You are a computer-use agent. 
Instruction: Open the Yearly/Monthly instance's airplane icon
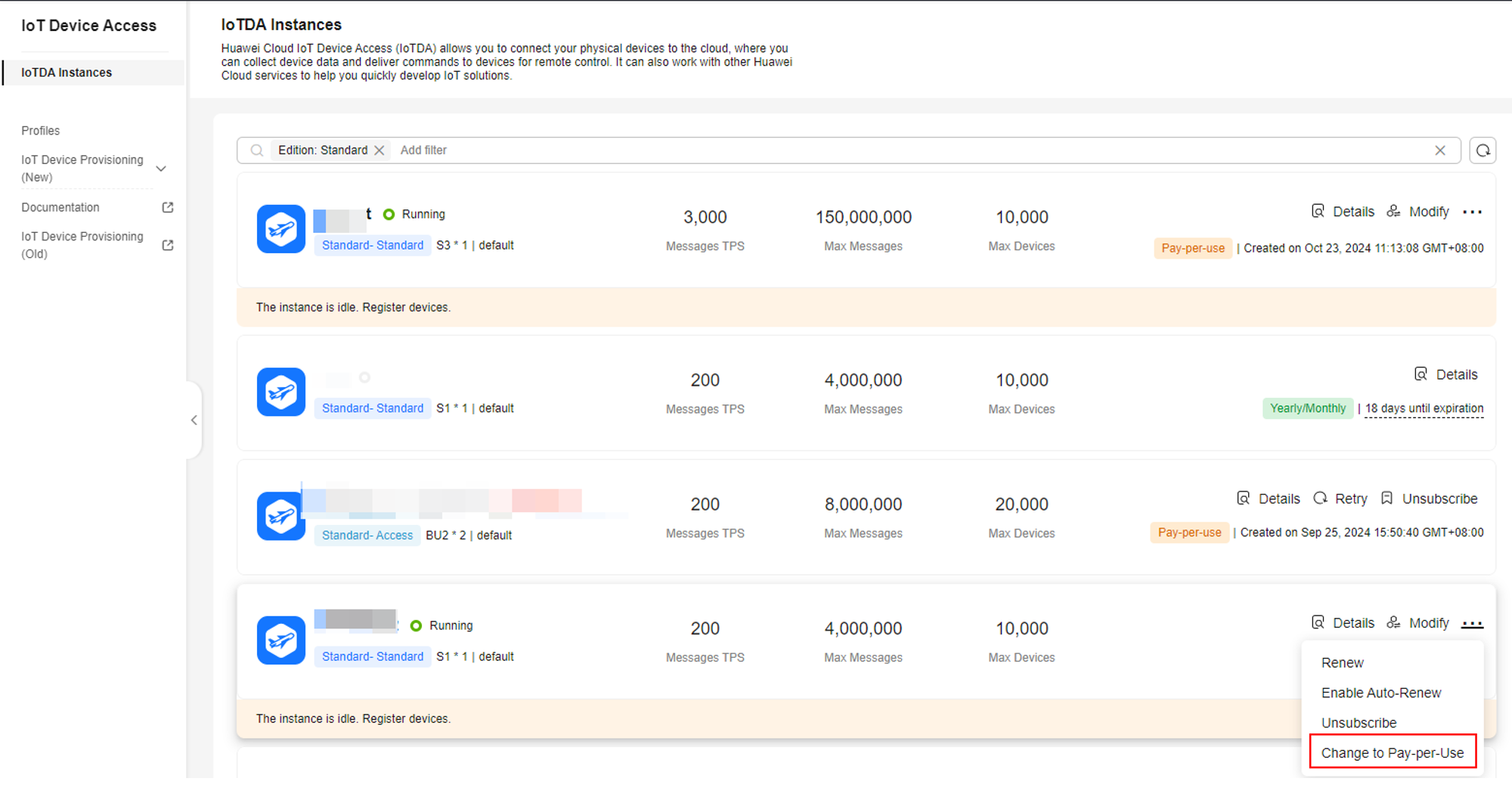[281, 392]
